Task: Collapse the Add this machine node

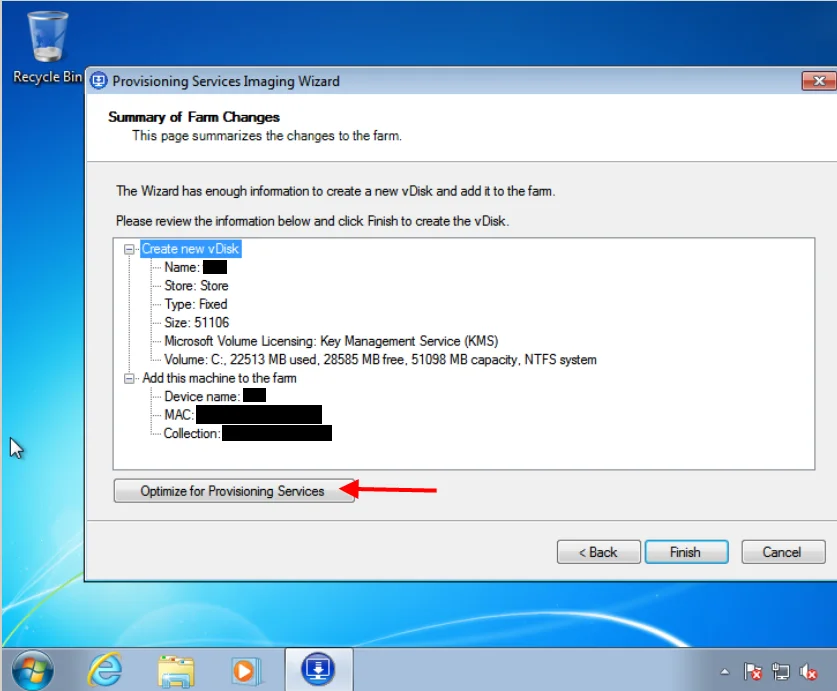Action: pyautogui.click(x=129, y=379)
